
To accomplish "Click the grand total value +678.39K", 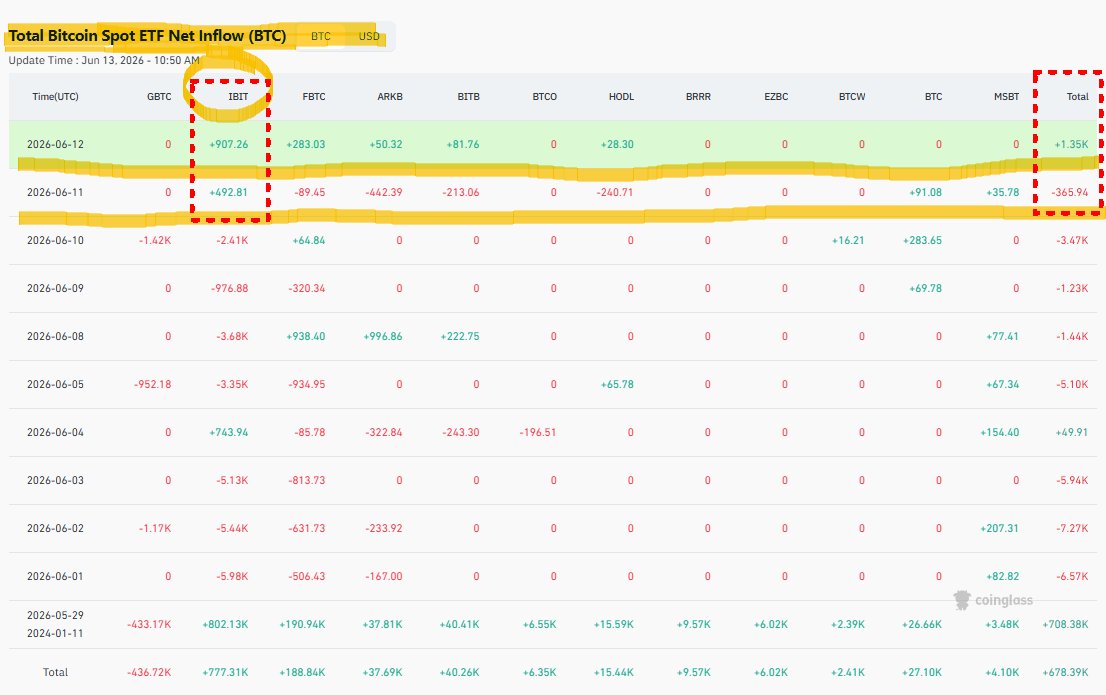I will (1066, 672).
